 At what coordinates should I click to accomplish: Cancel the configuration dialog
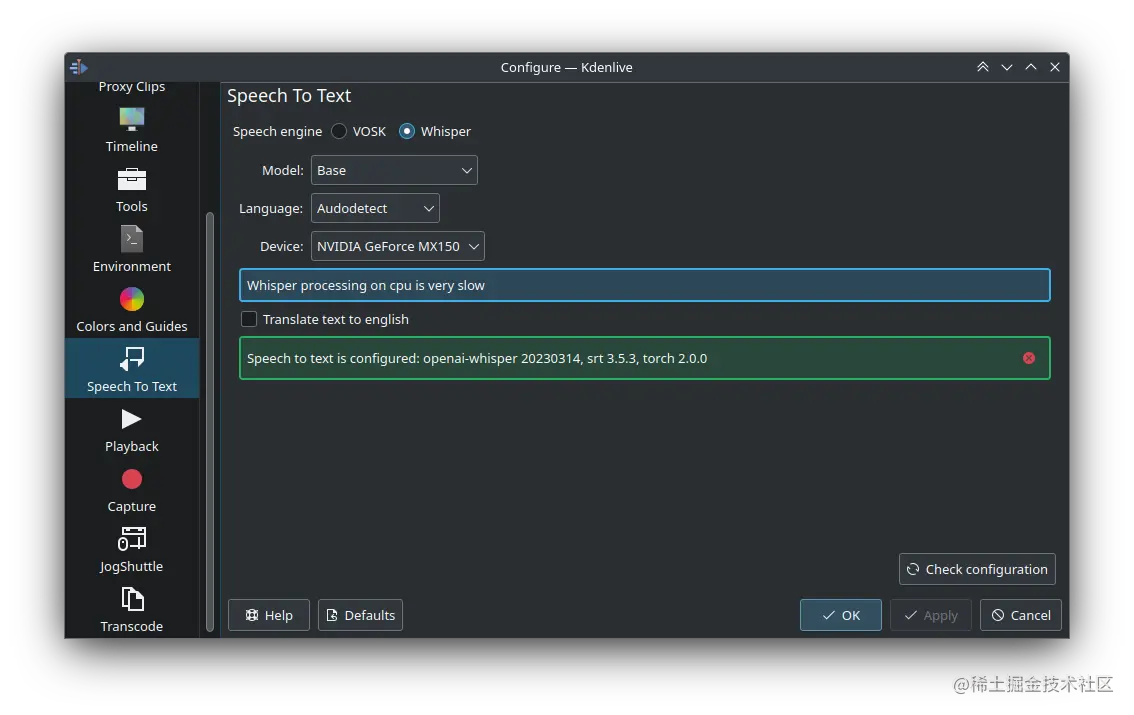[1020, 615]
